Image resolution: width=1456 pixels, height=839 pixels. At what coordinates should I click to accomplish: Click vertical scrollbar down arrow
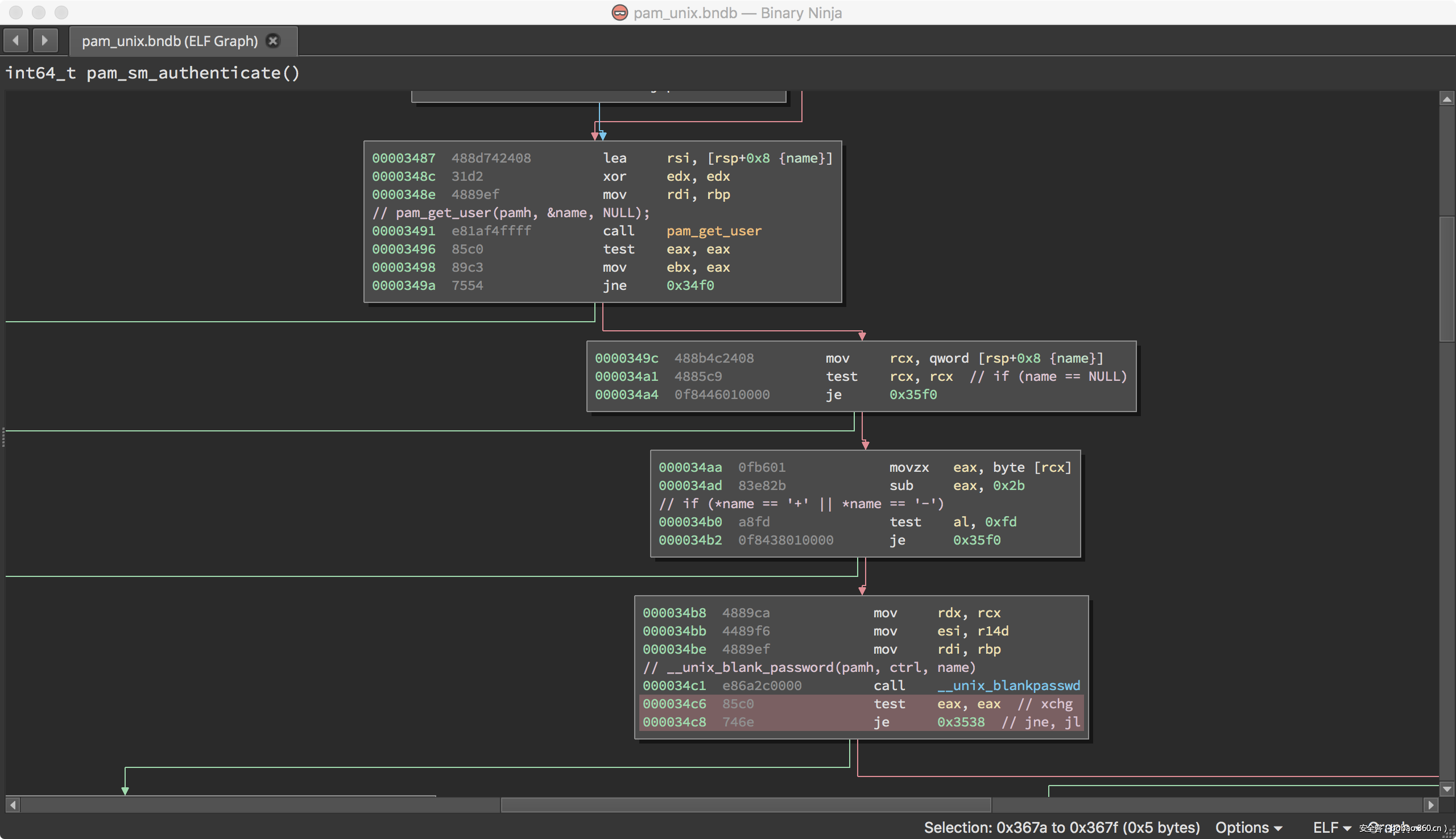(1446, 788)
